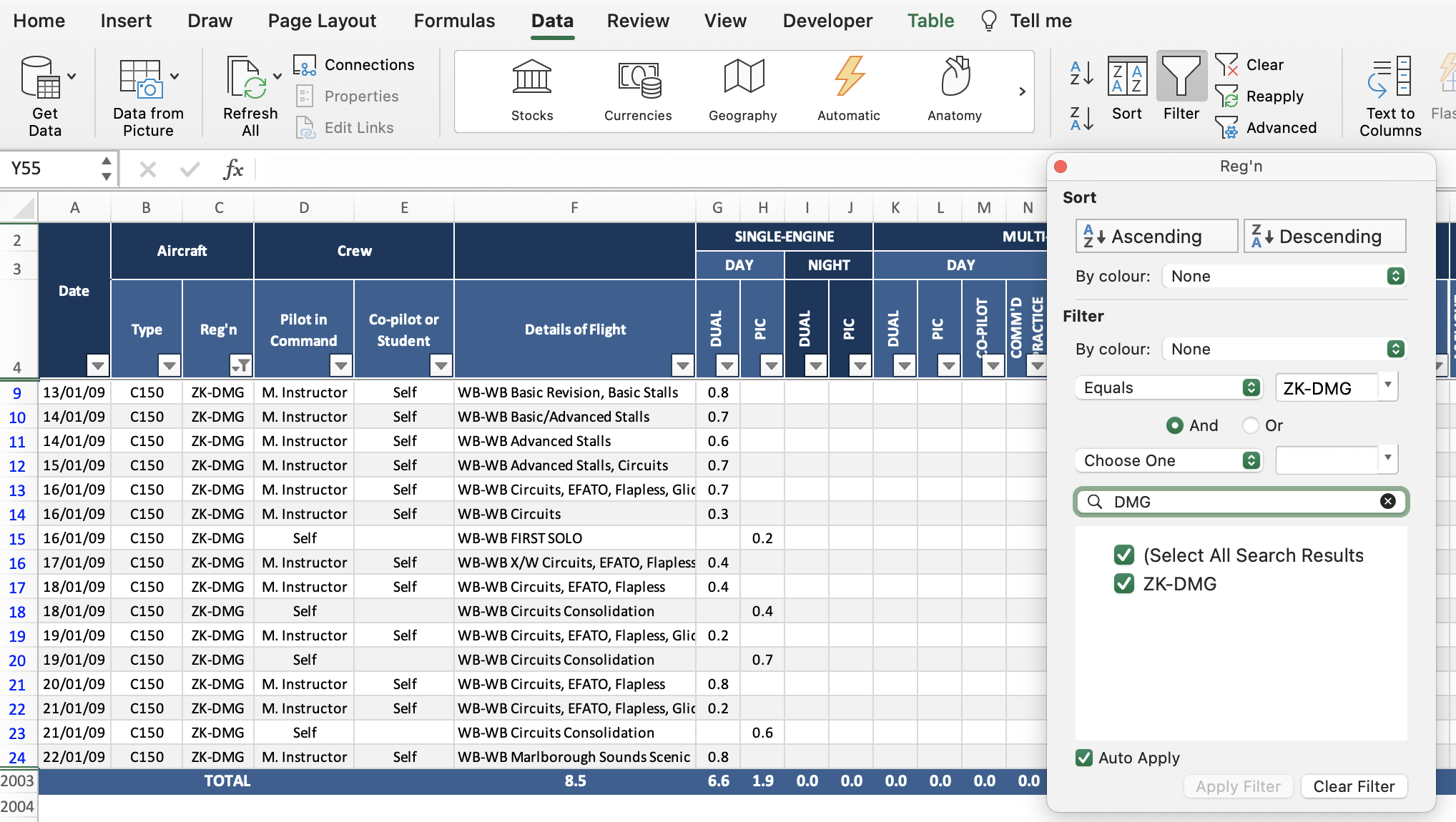
Task: Open the Developer tab
Action: (827, 21)
